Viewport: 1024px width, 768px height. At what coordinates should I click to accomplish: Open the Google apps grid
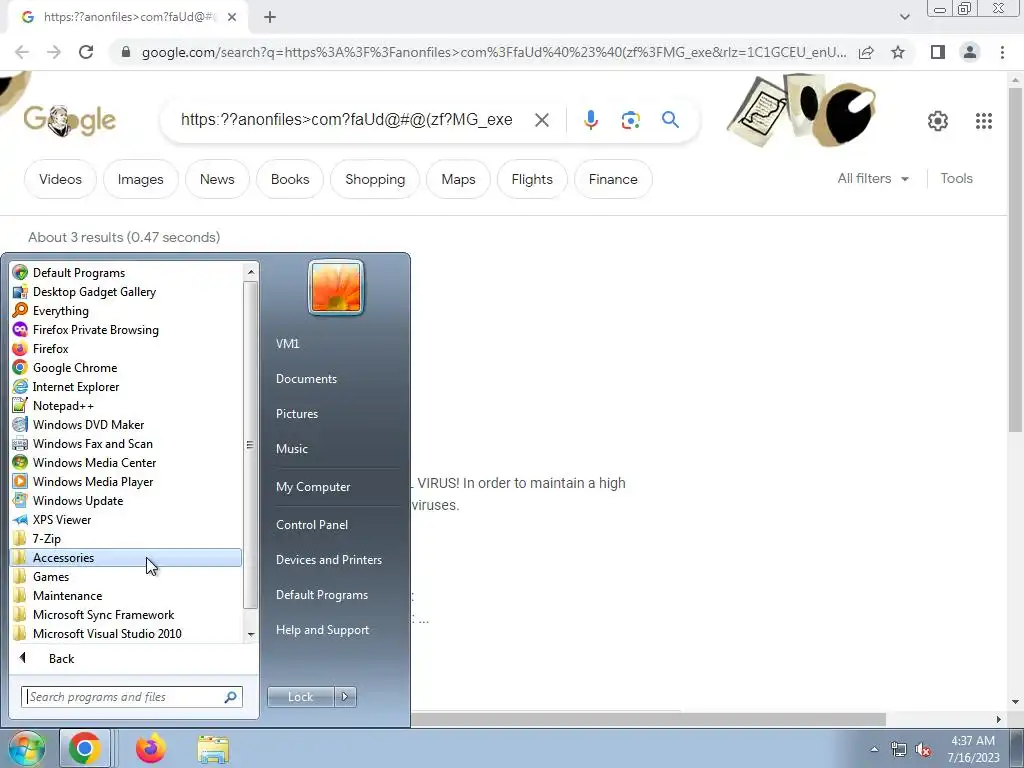(984, 121)
